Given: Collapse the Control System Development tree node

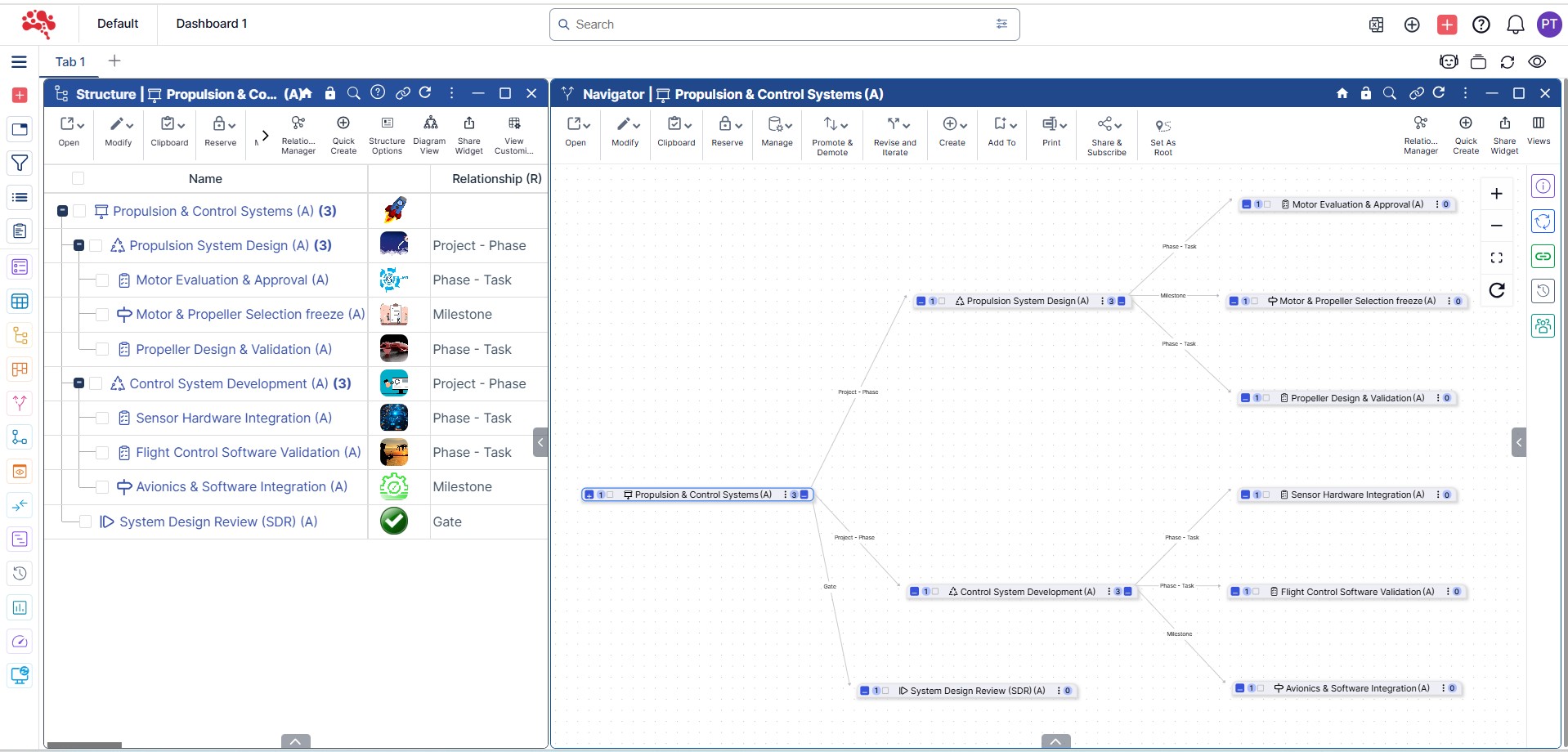Looking at the screenshot, I should pyautogui.click(x=79, y=383).
